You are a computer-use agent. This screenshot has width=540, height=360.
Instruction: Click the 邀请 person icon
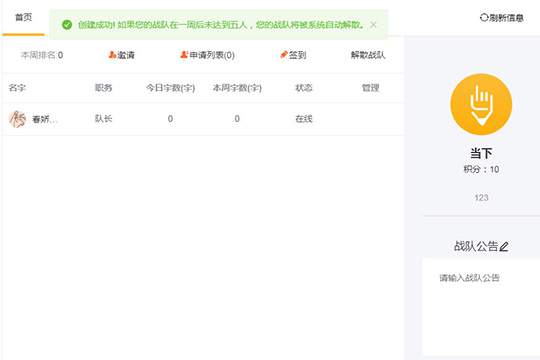(x=112, y=55)
